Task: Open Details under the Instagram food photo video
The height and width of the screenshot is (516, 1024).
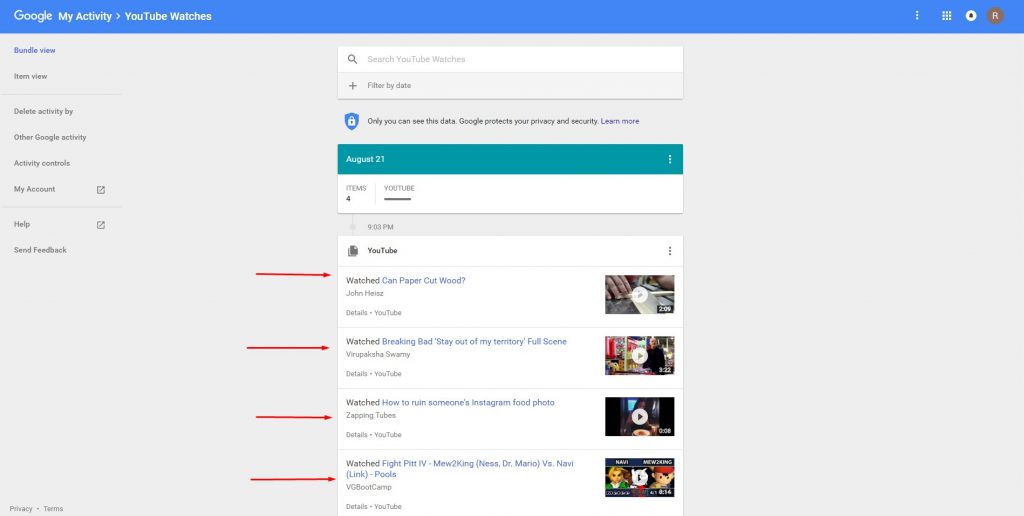Action: tap(357, 434)
